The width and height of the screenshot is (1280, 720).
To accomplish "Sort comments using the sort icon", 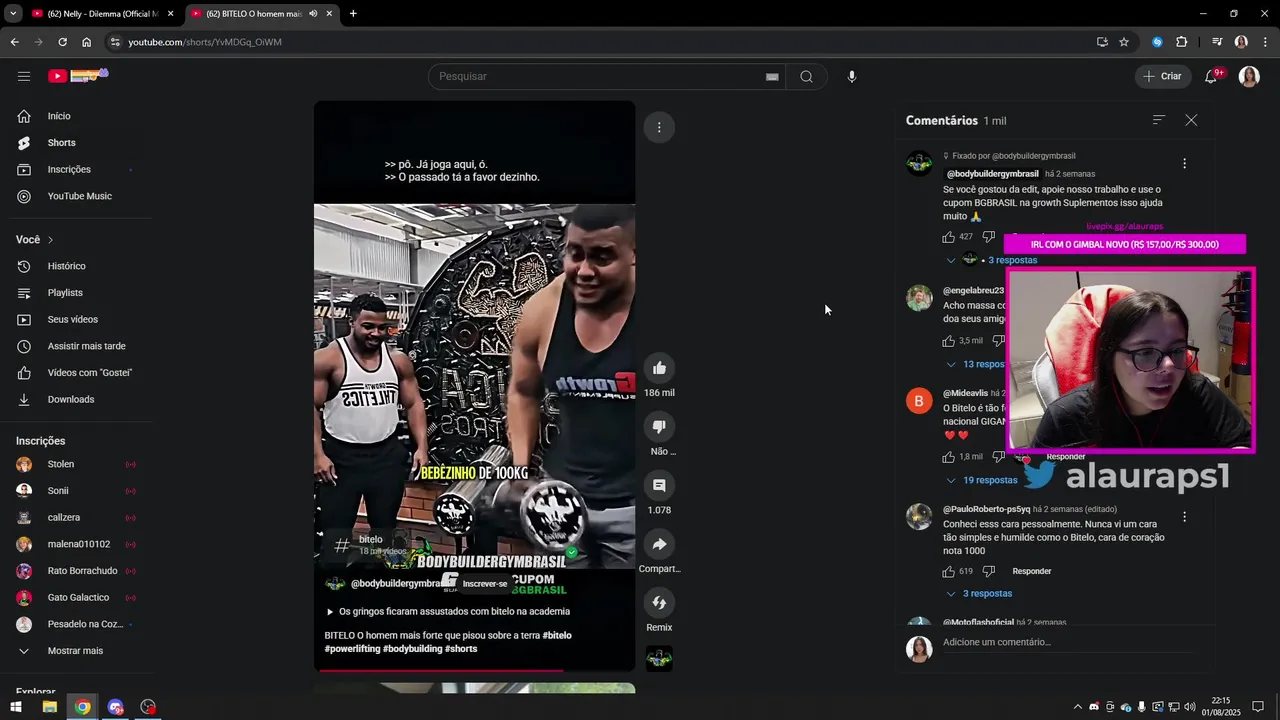I will (1159, 120).
